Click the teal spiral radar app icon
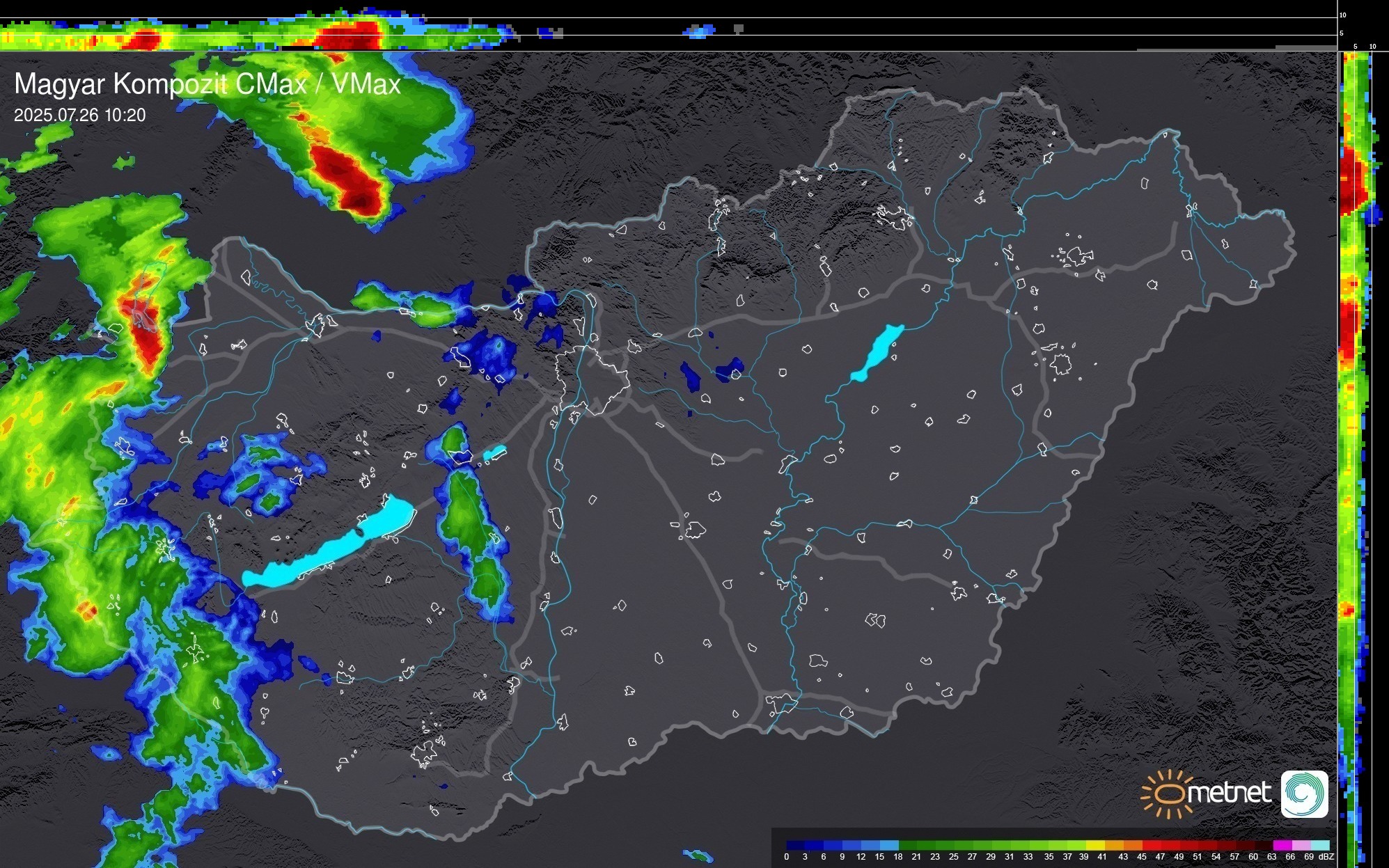This screenshot has width=1389, height=868. [1304, 794]
